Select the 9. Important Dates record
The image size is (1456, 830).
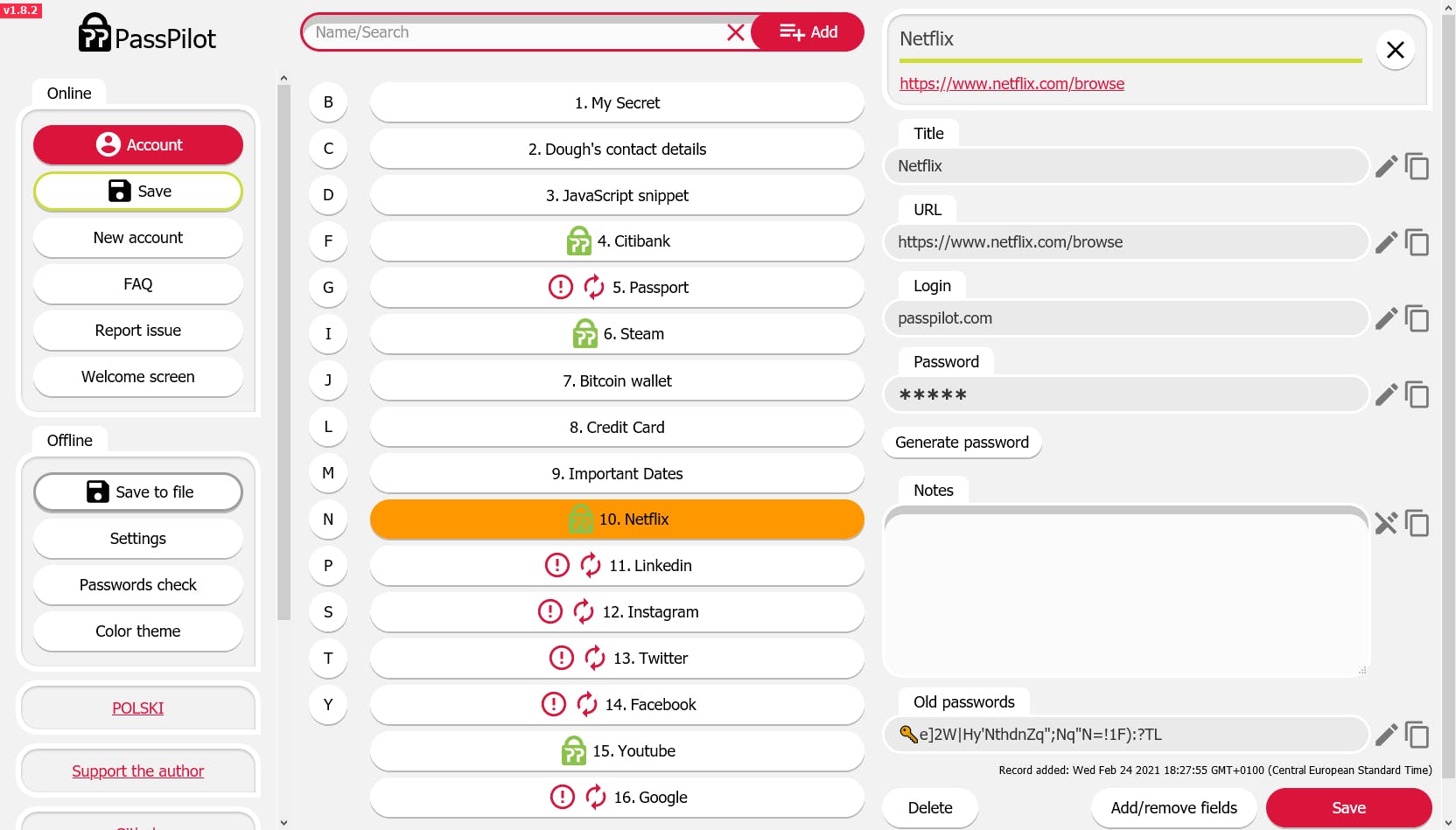pyautogui.click(x=617, y=473)
